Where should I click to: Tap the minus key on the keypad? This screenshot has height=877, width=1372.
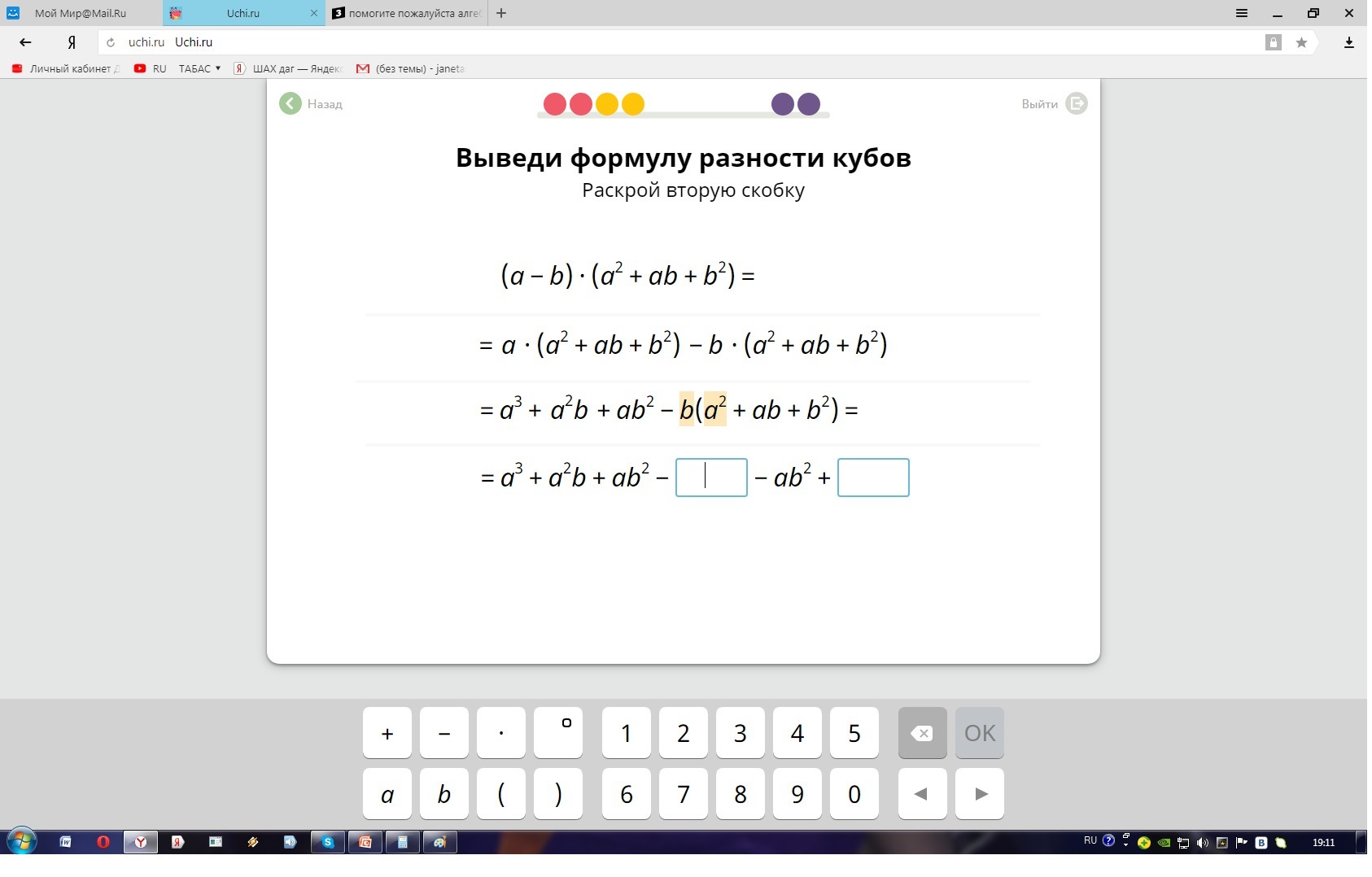[444, 733]
